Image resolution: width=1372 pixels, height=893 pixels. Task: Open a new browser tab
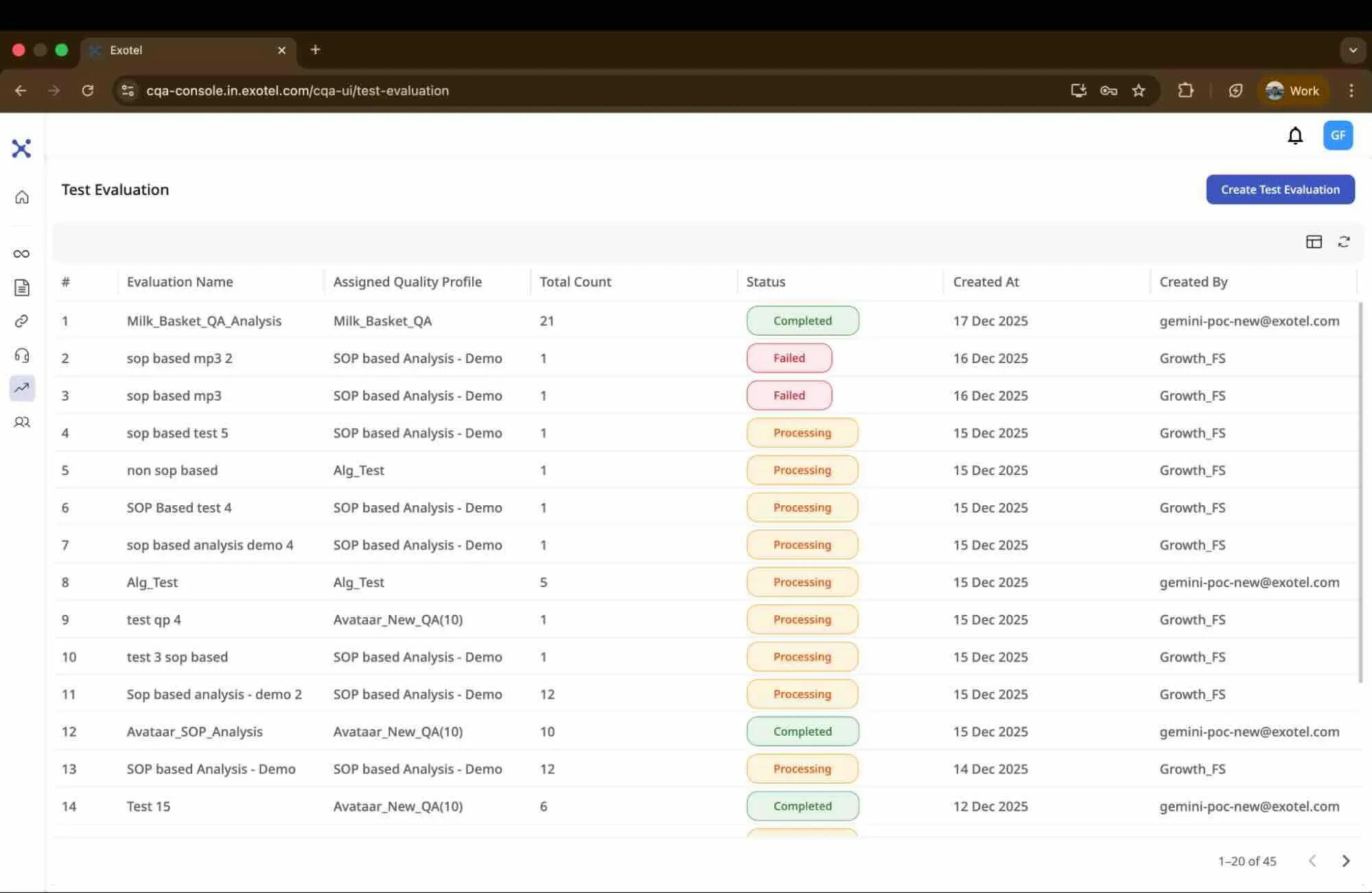pos(315,49)
